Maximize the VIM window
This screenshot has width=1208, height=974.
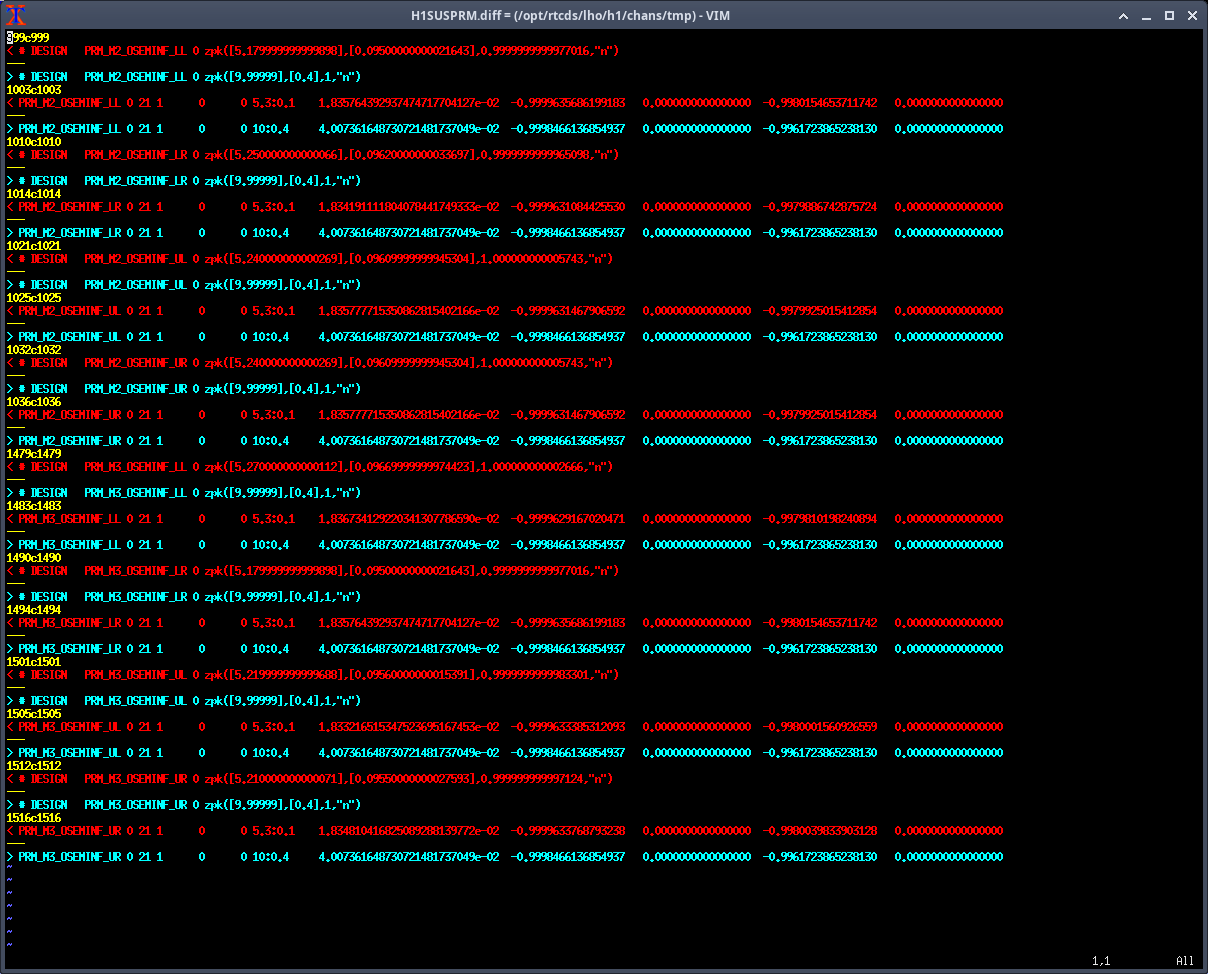point(1169,15)
